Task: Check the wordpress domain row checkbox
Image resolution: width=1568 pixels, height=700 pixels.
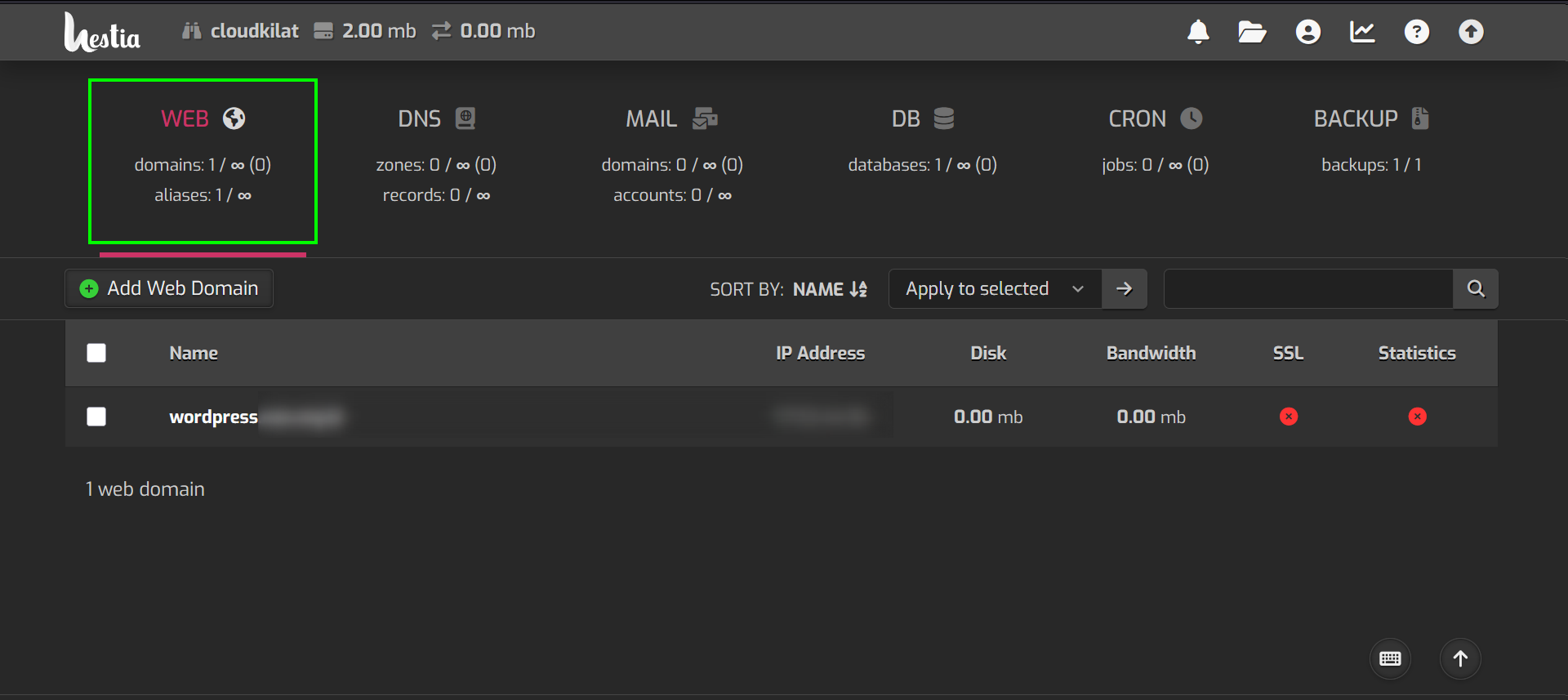Action: [x=96, y=417]
